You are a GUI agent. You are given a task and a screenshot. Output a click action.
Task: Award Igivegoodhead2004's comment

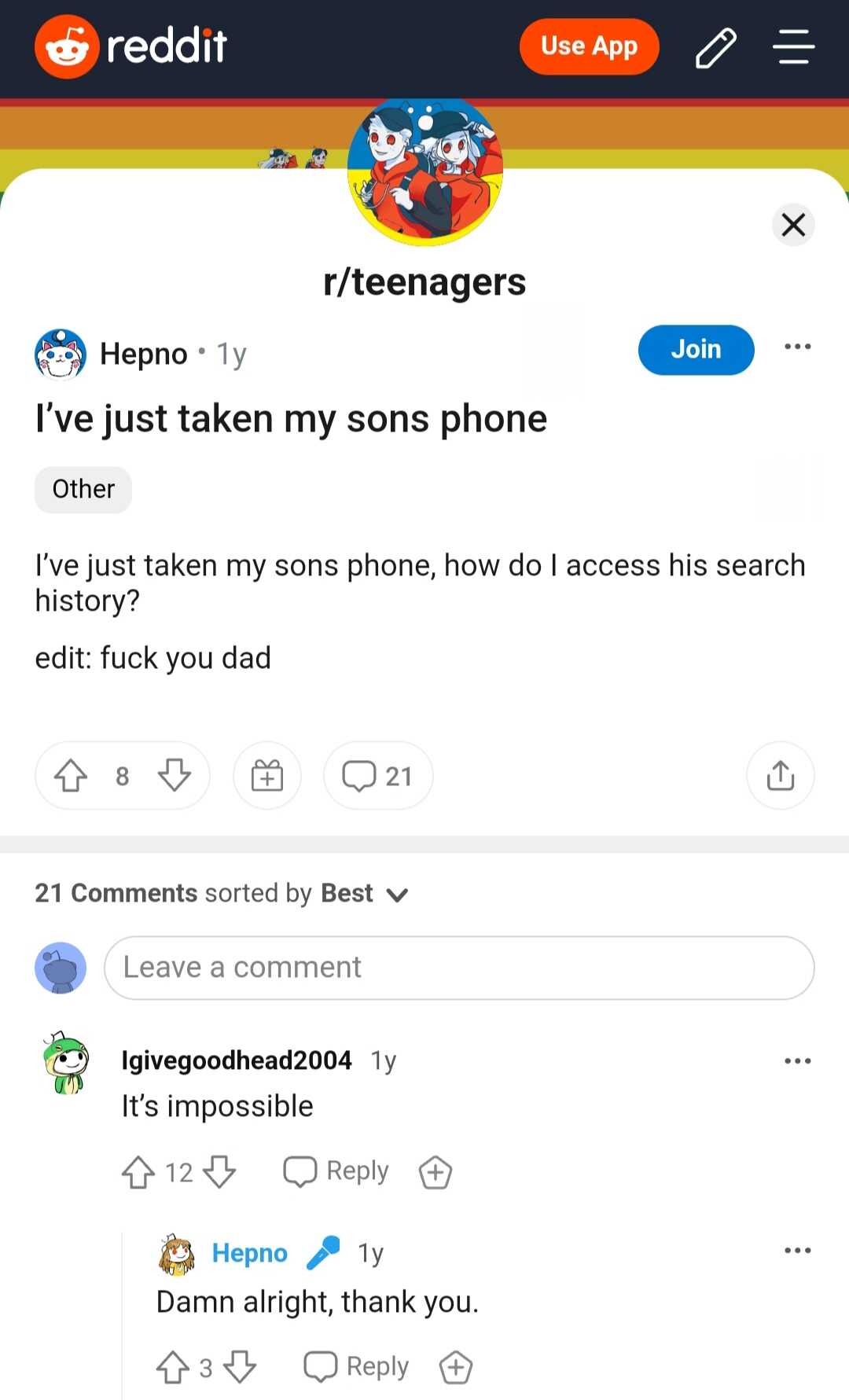(x=435, y=1172)
